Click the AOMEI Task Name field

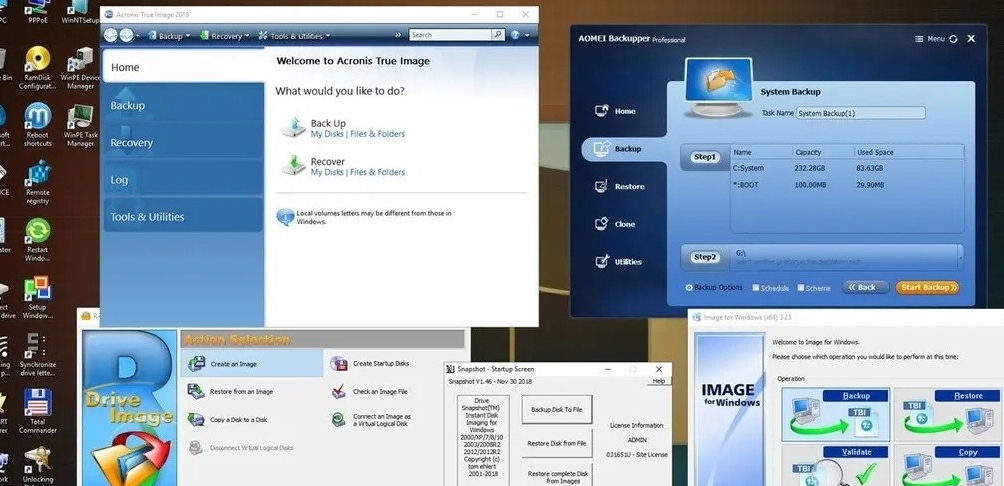click(861, 113)
